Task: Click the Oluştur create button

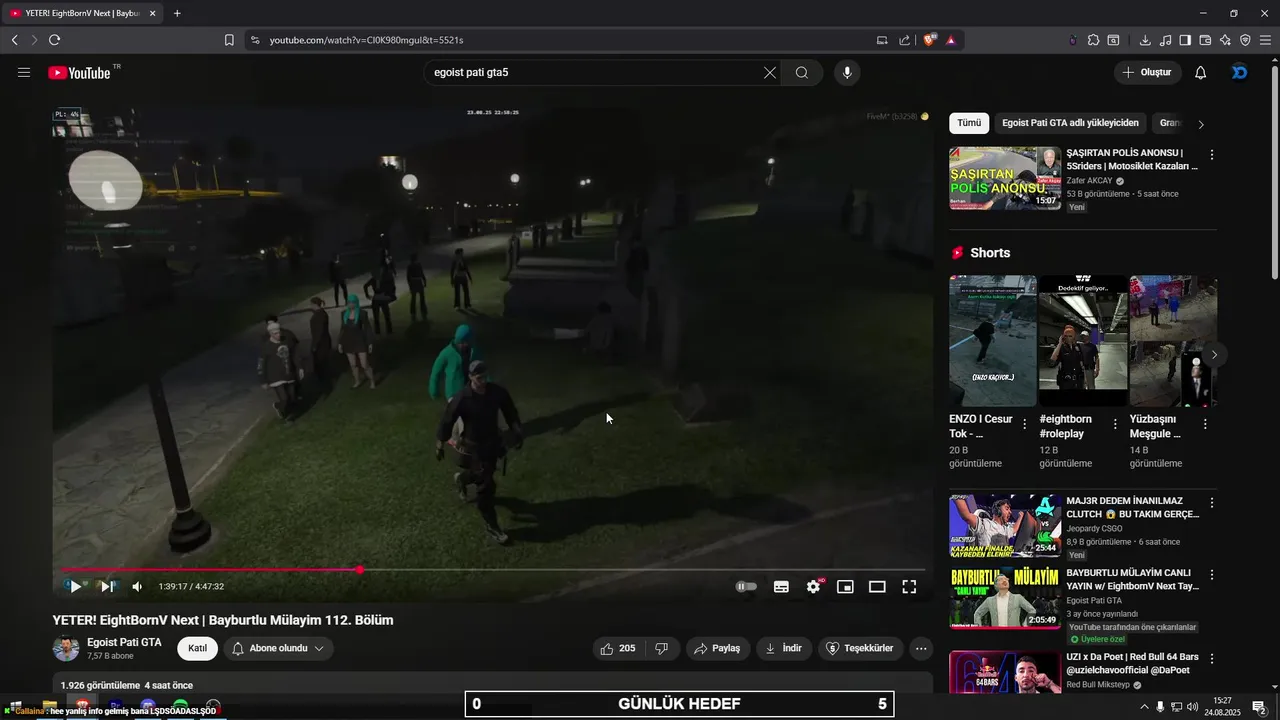Action: pyautogui.click(x=1147, y=73)
